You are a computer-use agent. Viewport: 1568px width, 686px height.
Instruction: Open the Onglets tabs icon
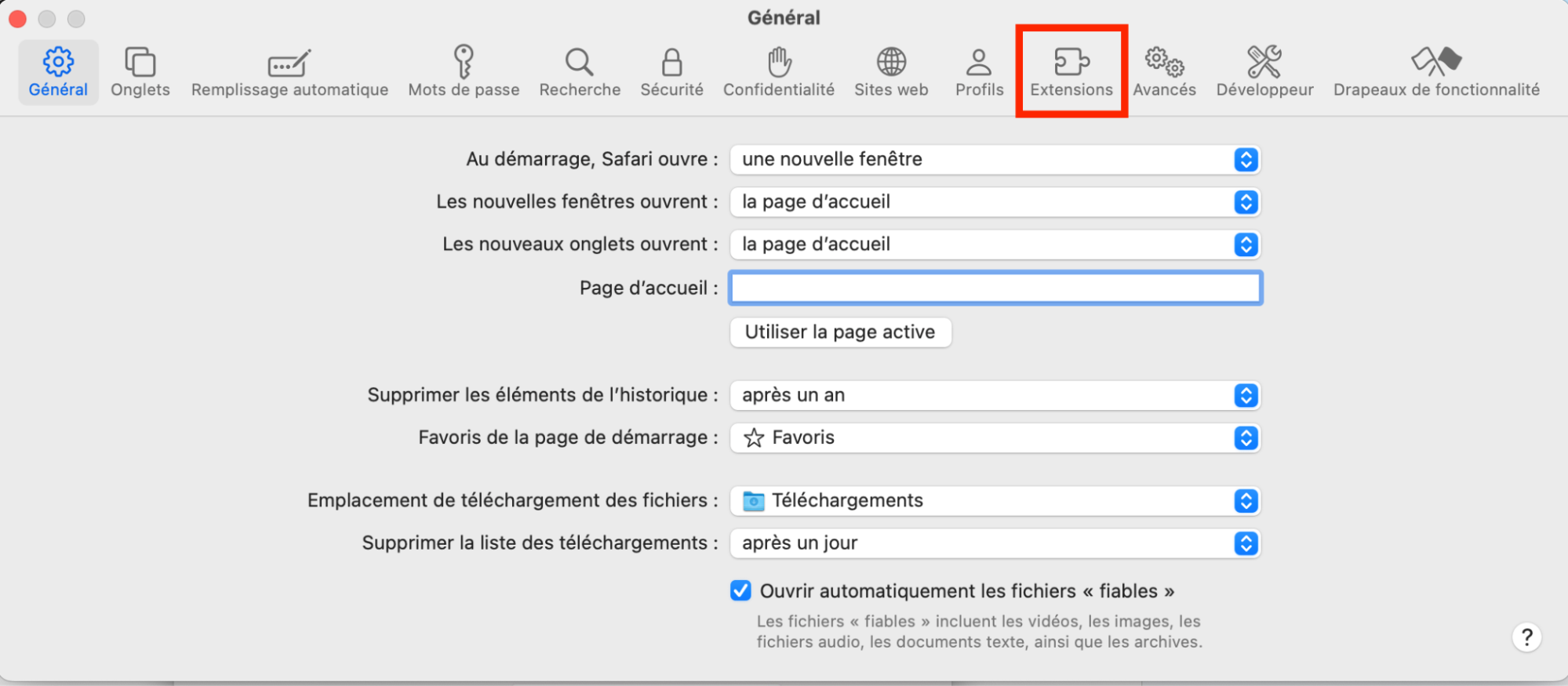tap(140, 62)
